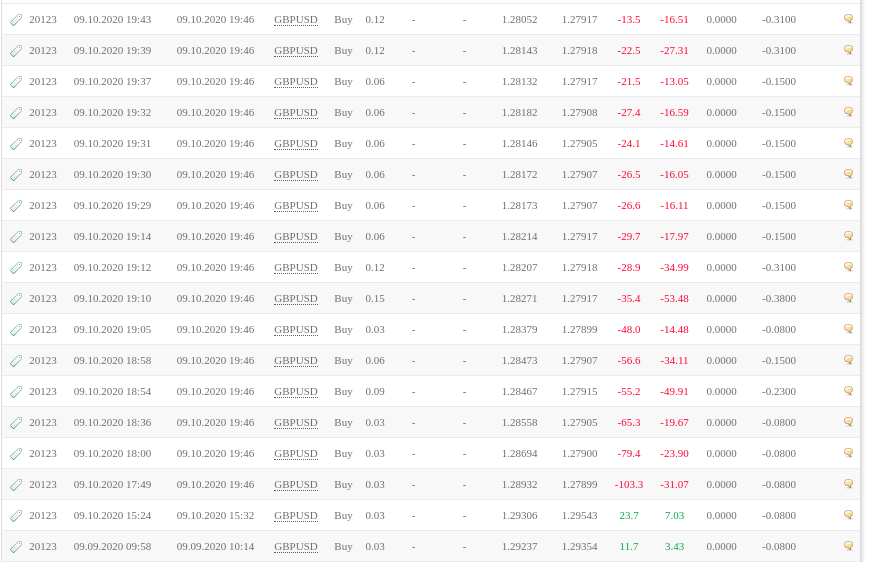869x562 pixels.
Task: Click the tag icon on the 19:39 trade row
Action: click(x=16, y=51)
